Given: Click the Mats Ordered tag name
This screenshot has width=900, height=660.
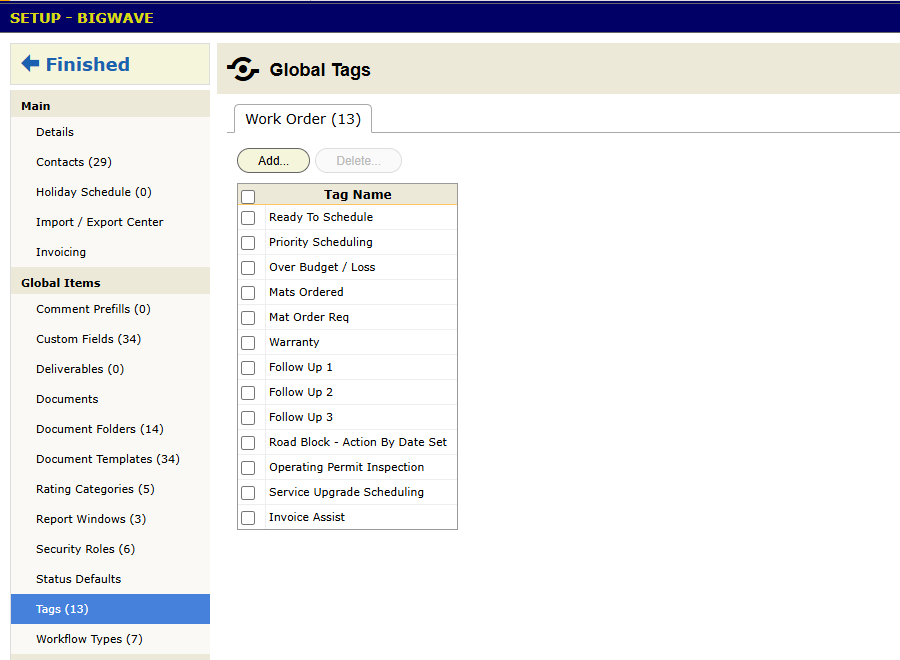Looking at the screenshot, I should 306,292.
